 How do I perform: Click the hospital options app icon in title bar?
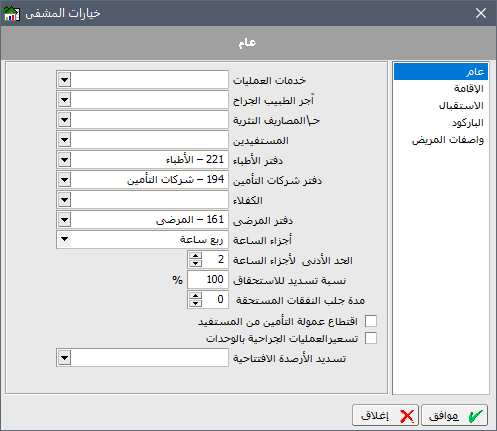(x=12, y=13)
